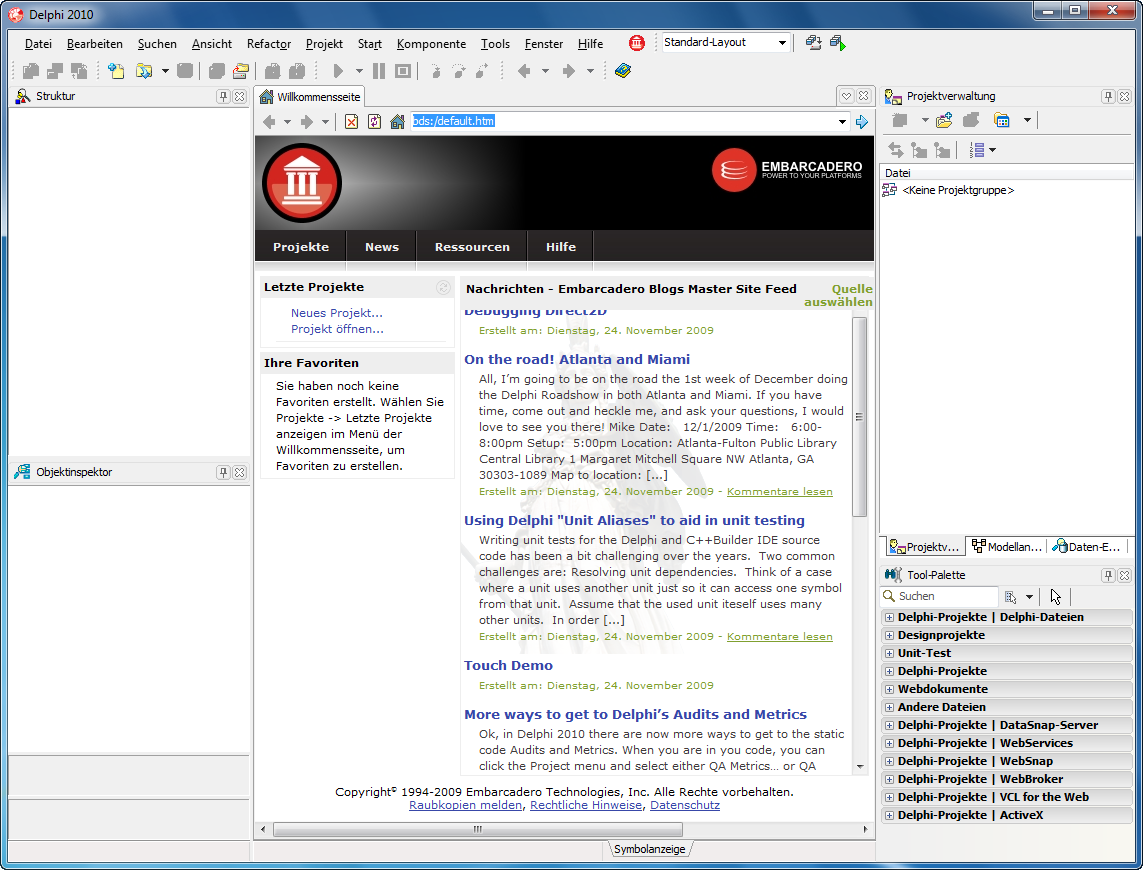
Task: Open the Touch Demo article link
Action: pos(508,665)
